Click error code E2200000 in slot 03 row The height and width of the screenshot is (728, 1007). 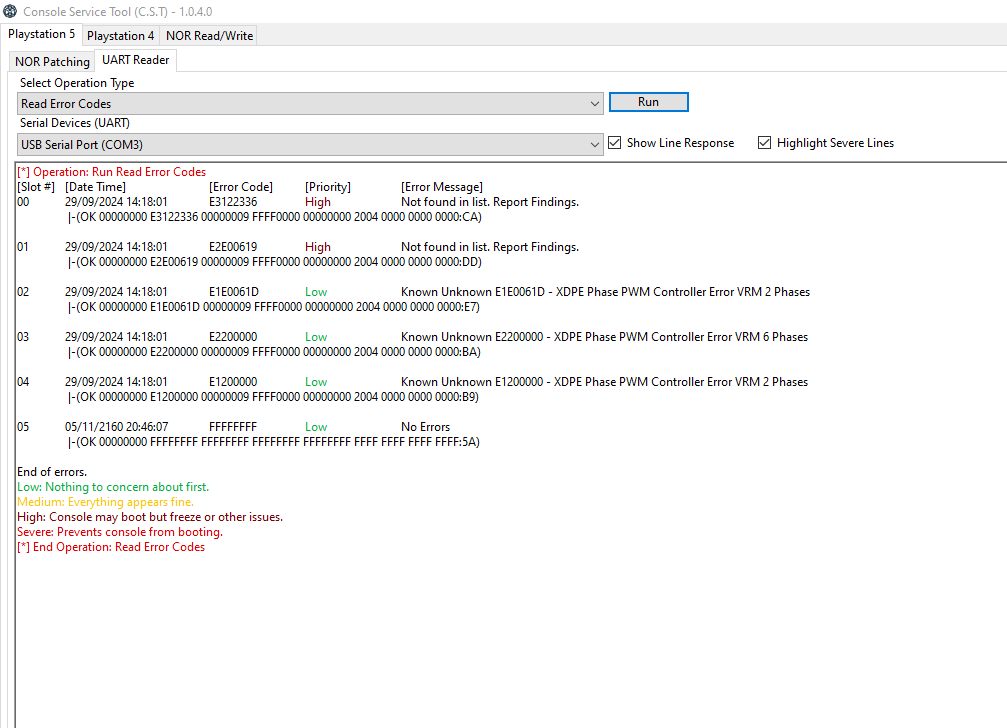233,337
